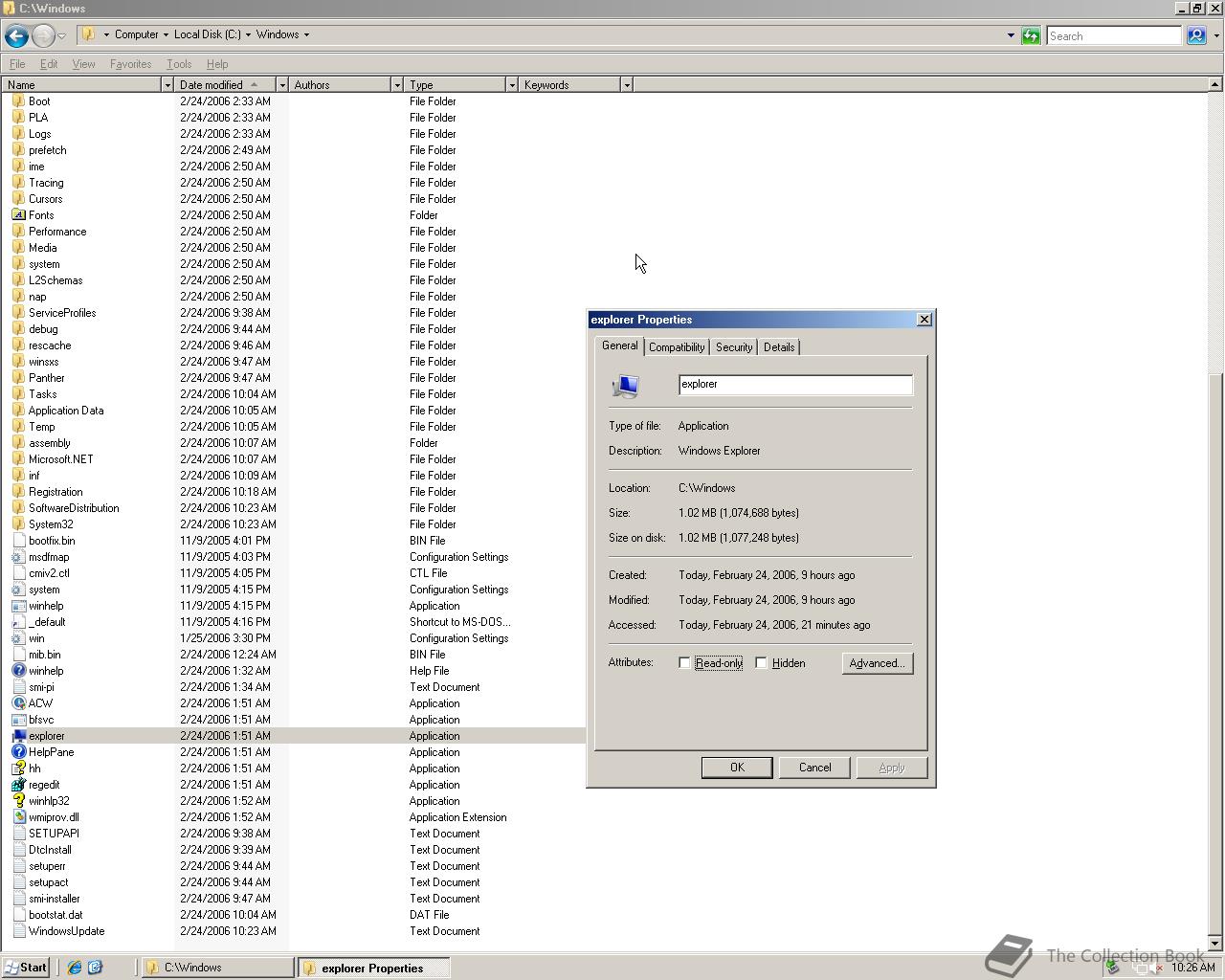
Task: Open the Edit menu
Action: pos(49,64)
